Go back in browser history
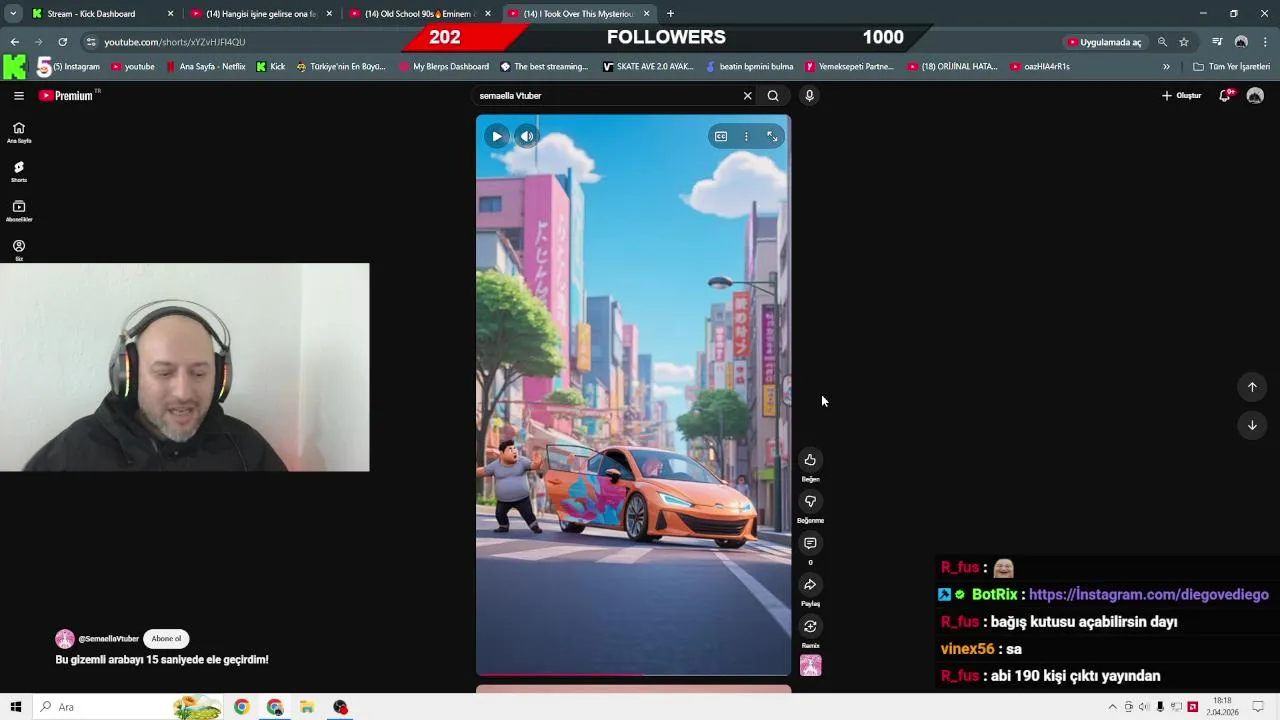Screen dimensions: 1280x720 (x=14, y=42)
